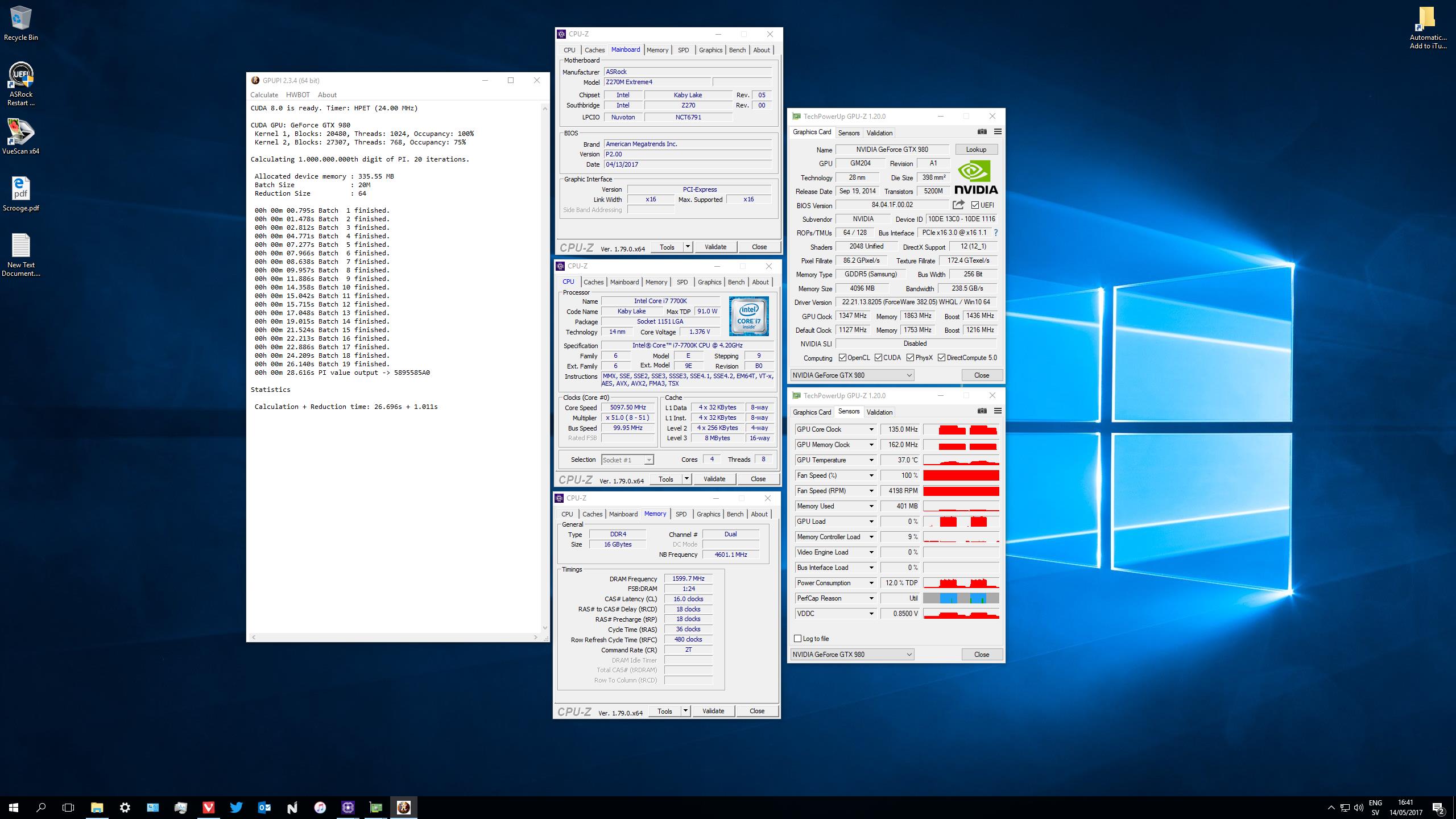Click the camera screenshot icon in GPU-Z Graphics Card window
Screen dimensions: 1456x819
click(x=982, y=132)
